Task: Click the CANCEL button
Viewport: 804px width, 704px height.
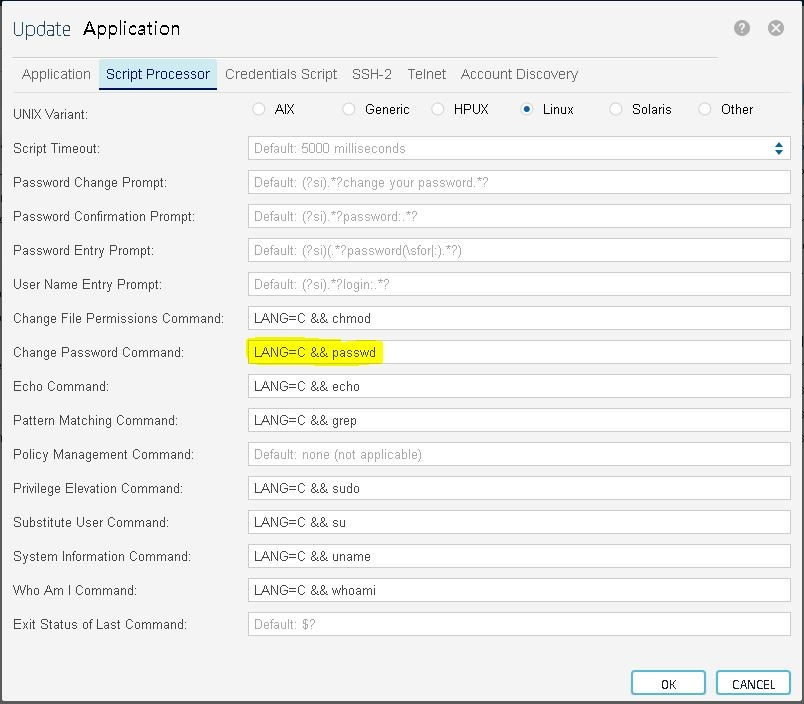Action: tap(753, 684)
